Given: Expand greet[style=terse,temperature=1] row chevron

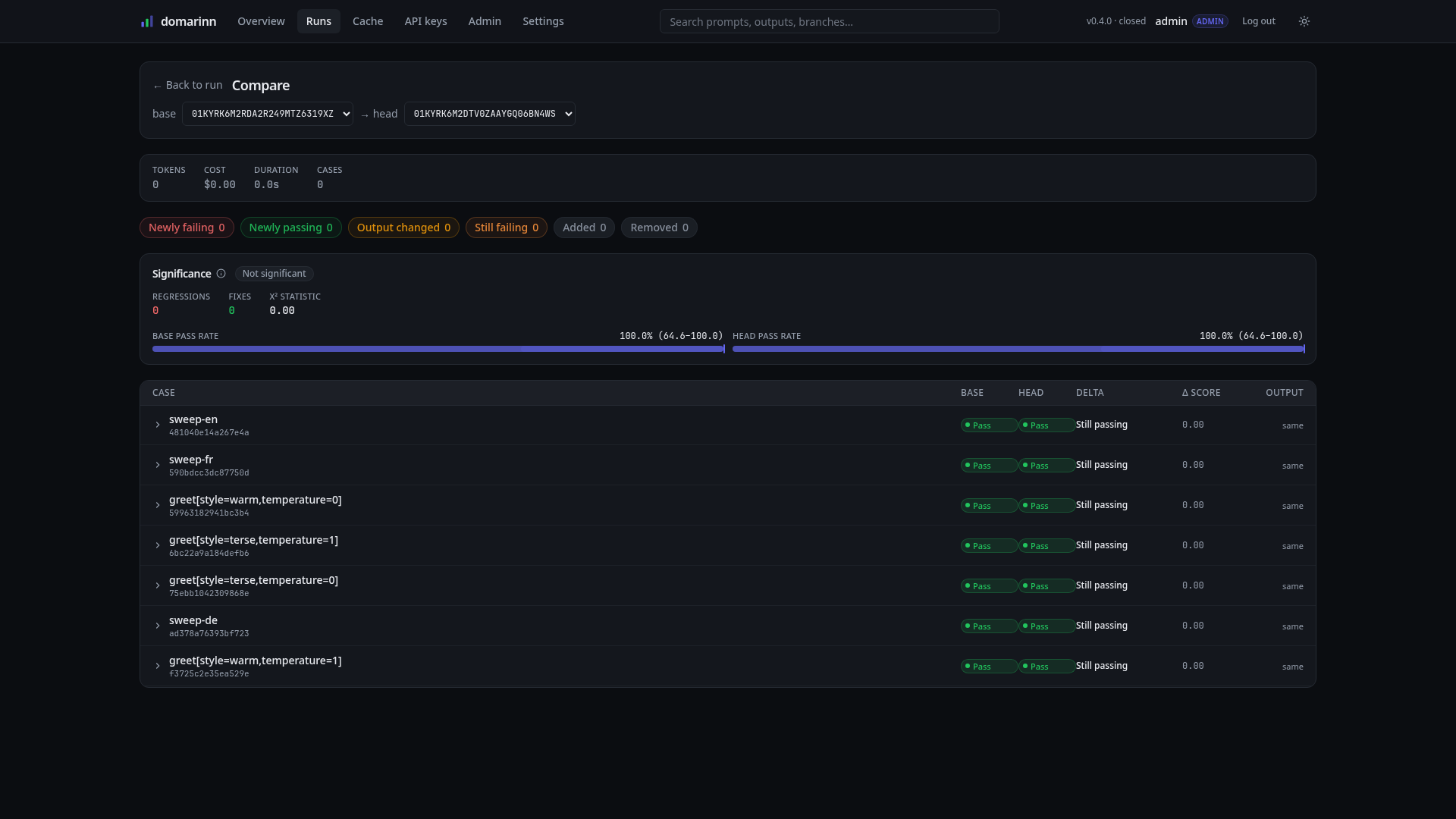Looking at the screenshot, I should pyautogui.click(x=158, y=546).
